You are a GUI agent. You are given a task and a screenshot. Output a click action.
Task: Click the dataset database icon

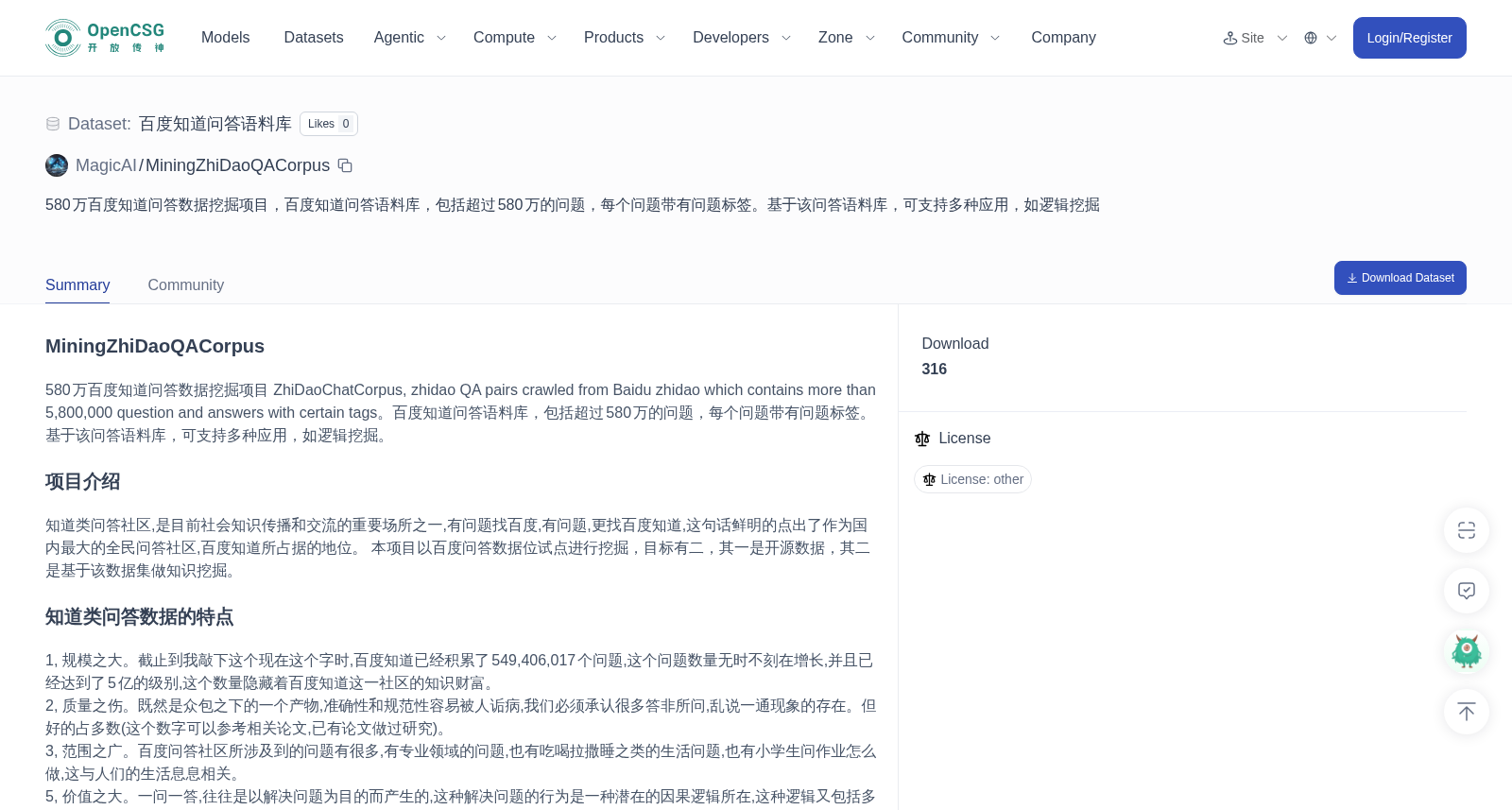pos(53,124)
